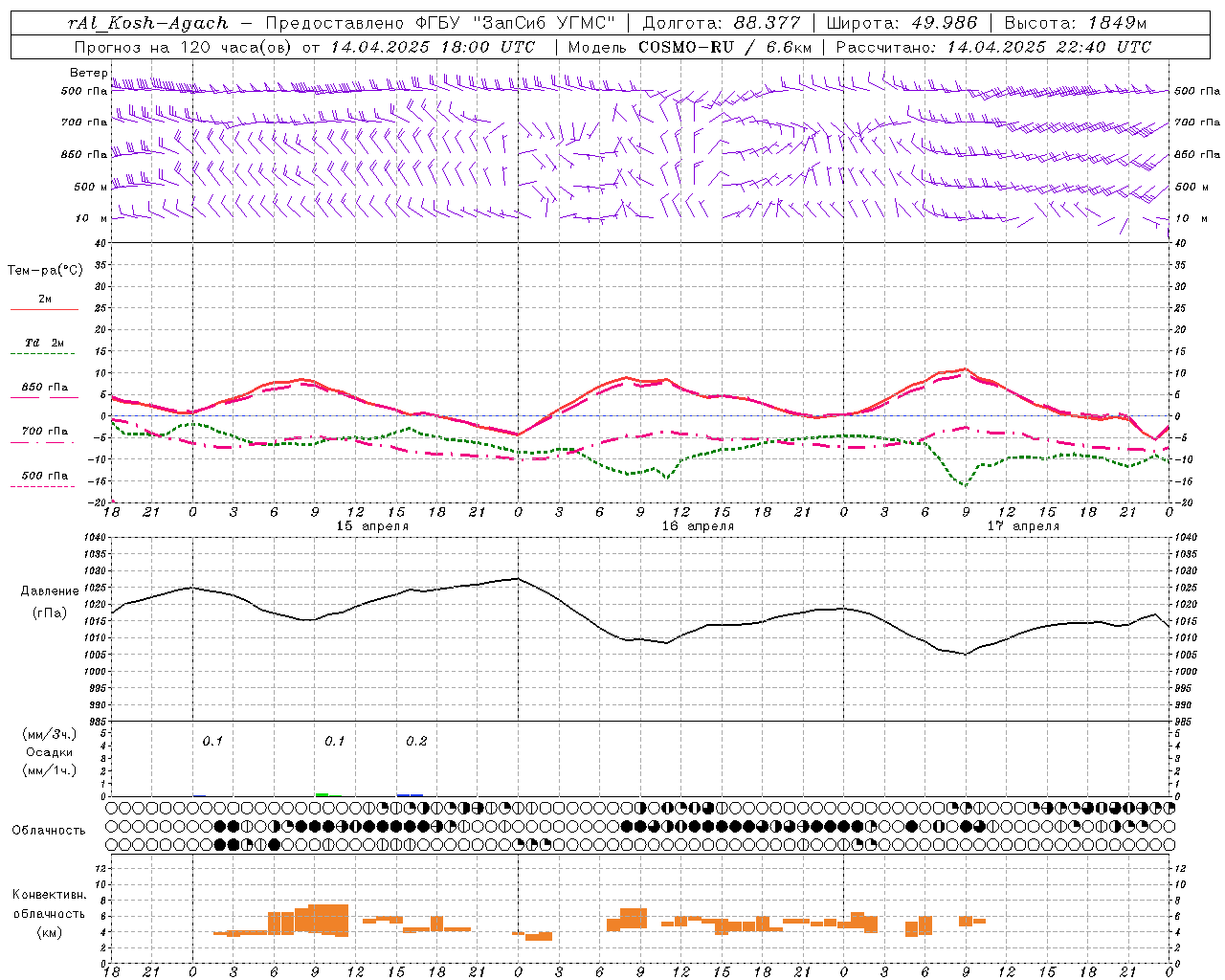Select the latitude value Широта: 49.986
This screenshot has height=980, width=1225.
902,23
